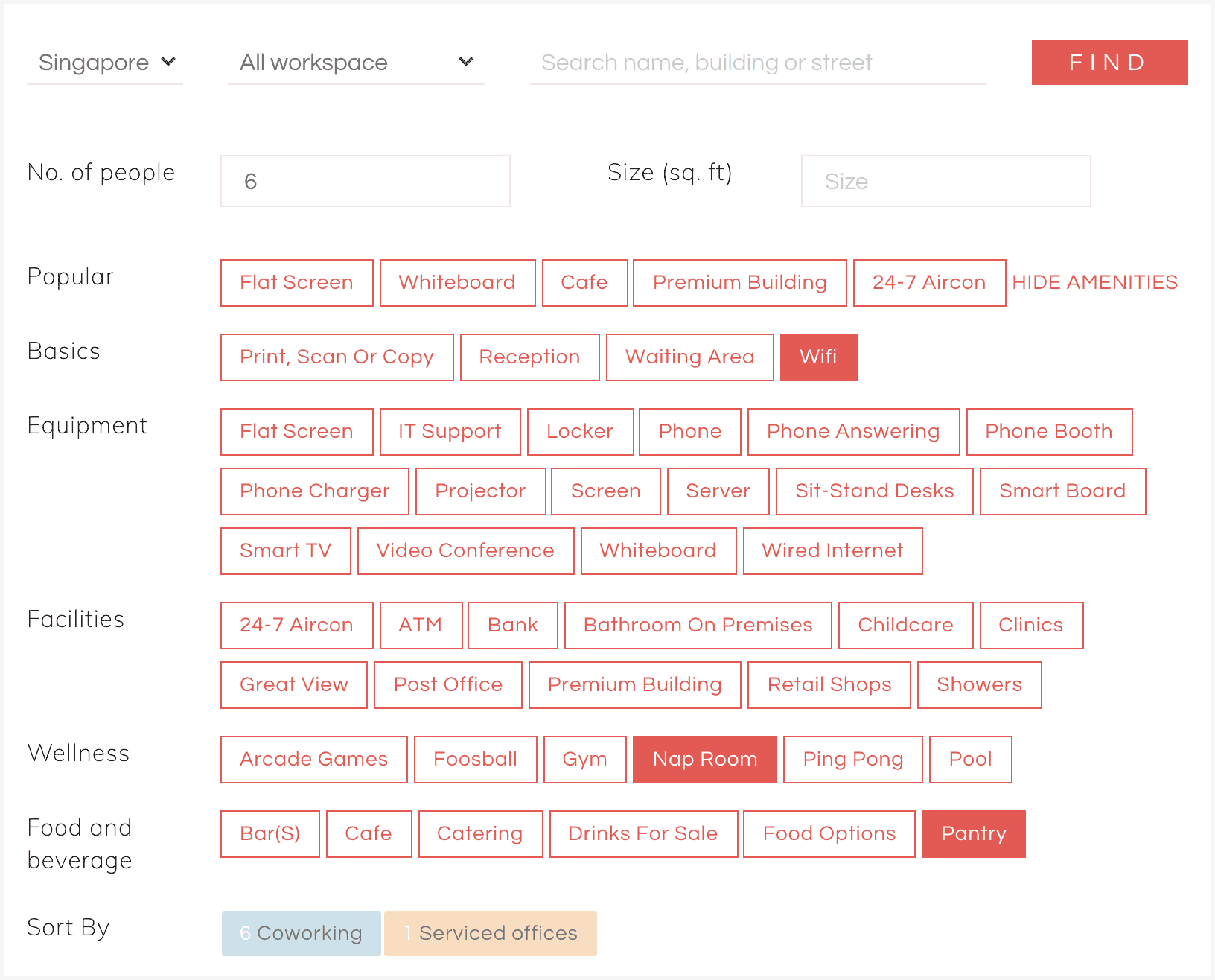The height and width of the screenshot is (980, 1215).
Task: Select the Reception filter
Action: tap(530, 357)
